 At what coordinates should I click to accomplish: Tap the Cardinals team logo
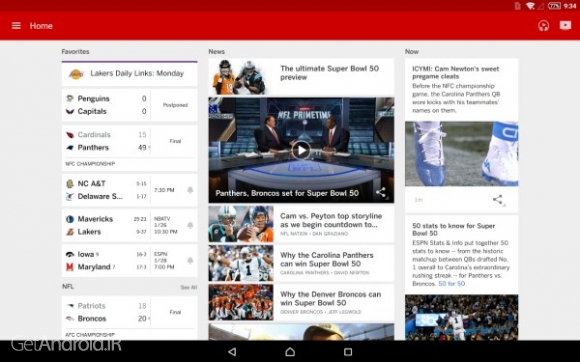(70, 135)
